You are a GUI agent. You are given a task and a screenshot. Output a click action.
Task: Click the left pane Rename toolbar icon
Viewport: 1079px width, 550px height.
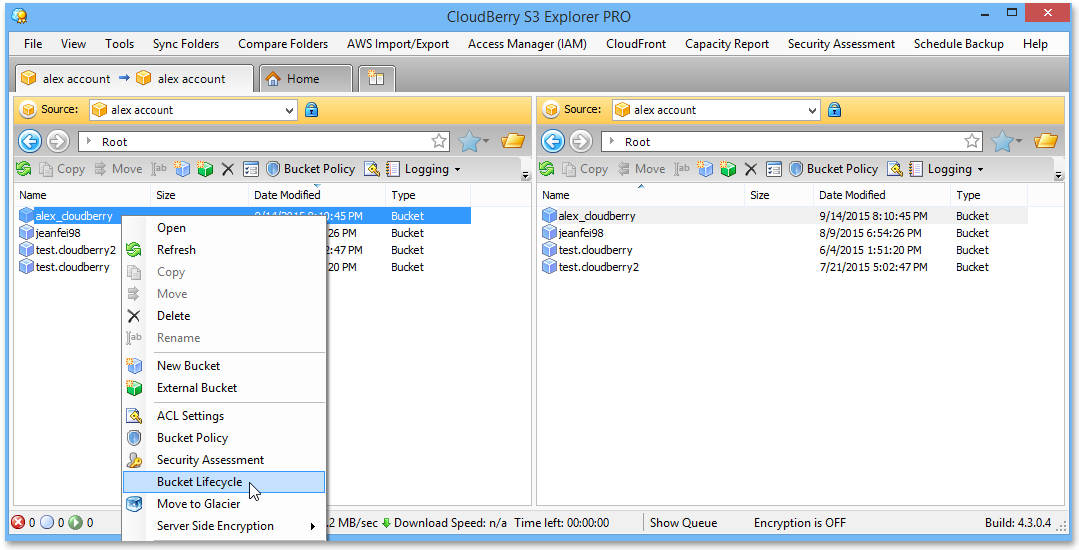159,169
